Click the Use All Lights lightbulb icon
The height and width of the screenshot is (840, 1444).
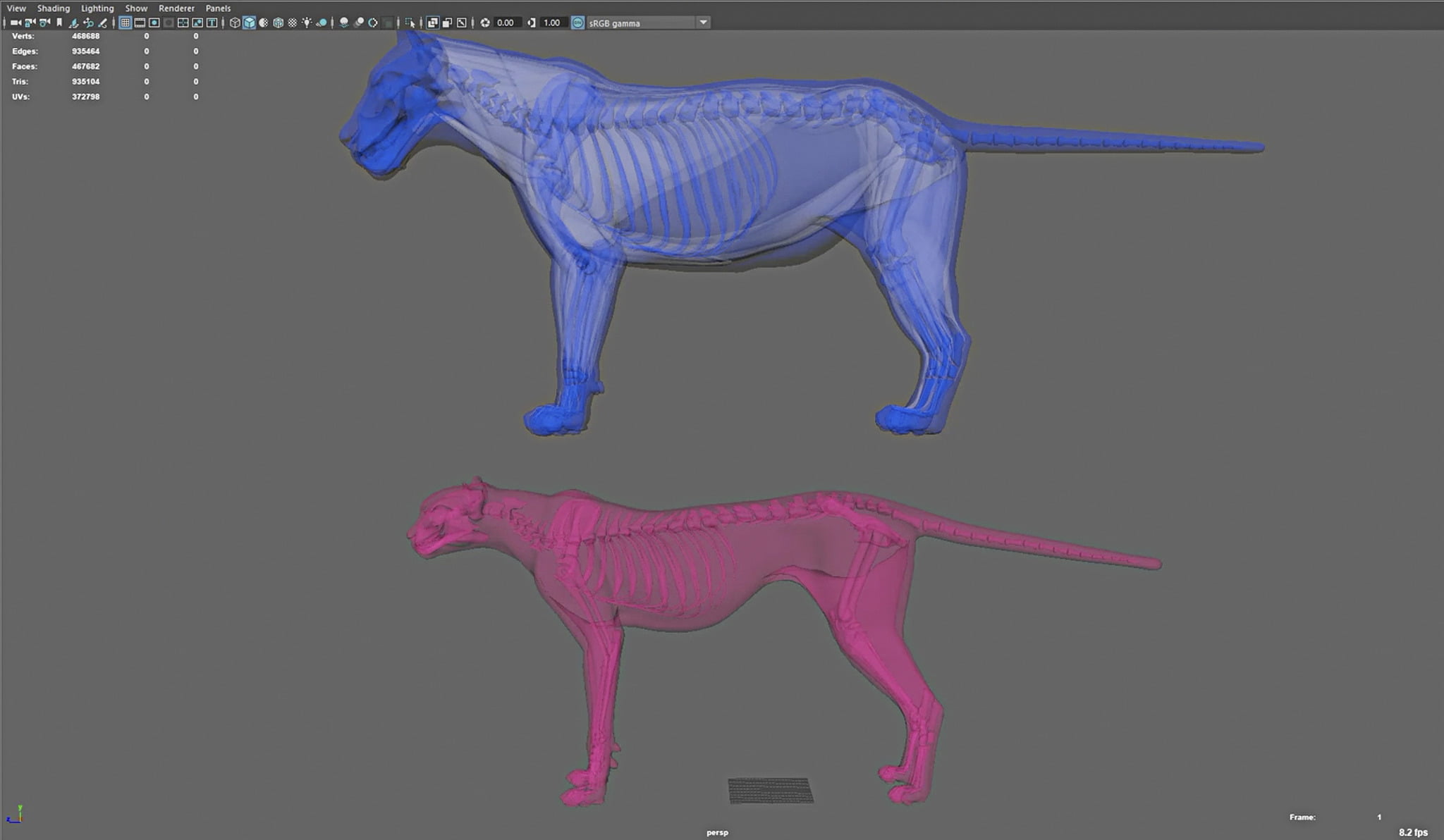point(307,23)
